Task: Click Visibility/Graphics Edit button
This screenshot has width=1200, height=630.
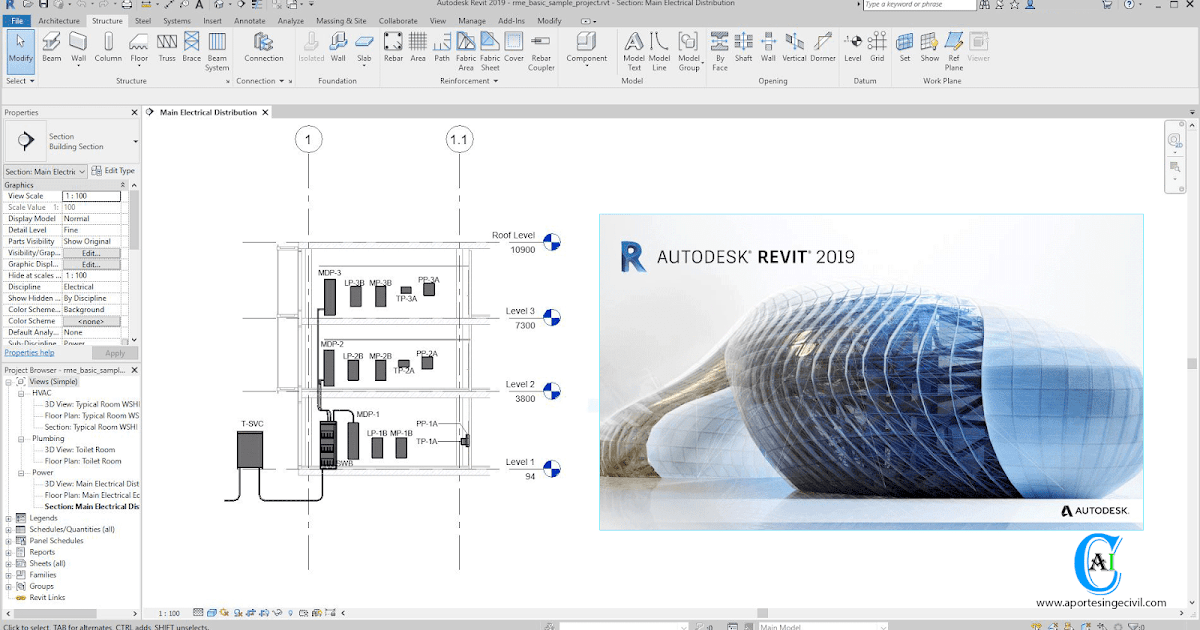Action: point(91,253)
